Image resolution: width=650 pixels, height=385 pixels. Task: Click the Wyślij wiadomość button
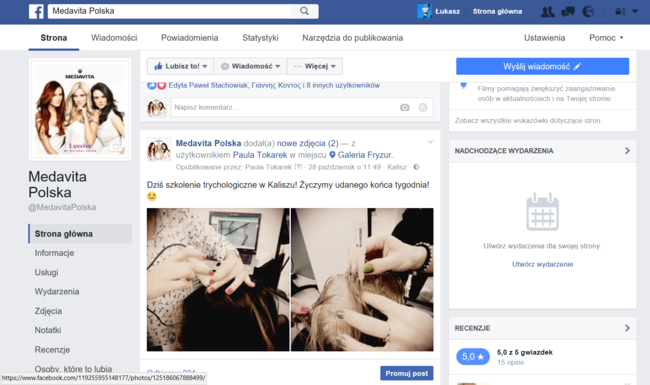(x=542, y=66)
